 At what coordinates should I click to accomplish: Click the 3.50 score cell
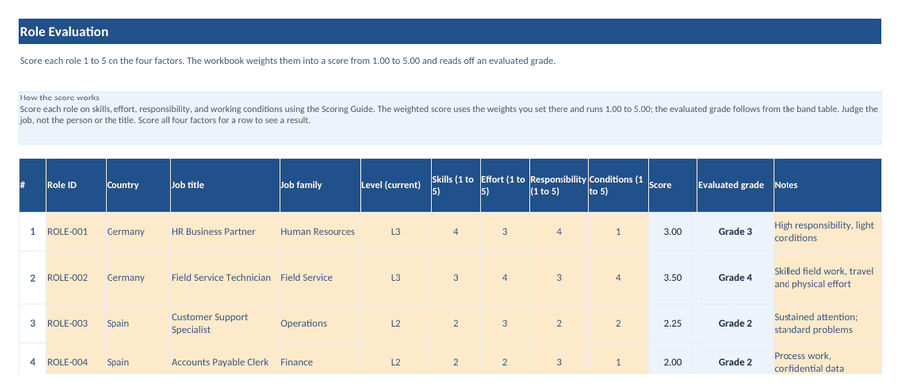point(673,278)
